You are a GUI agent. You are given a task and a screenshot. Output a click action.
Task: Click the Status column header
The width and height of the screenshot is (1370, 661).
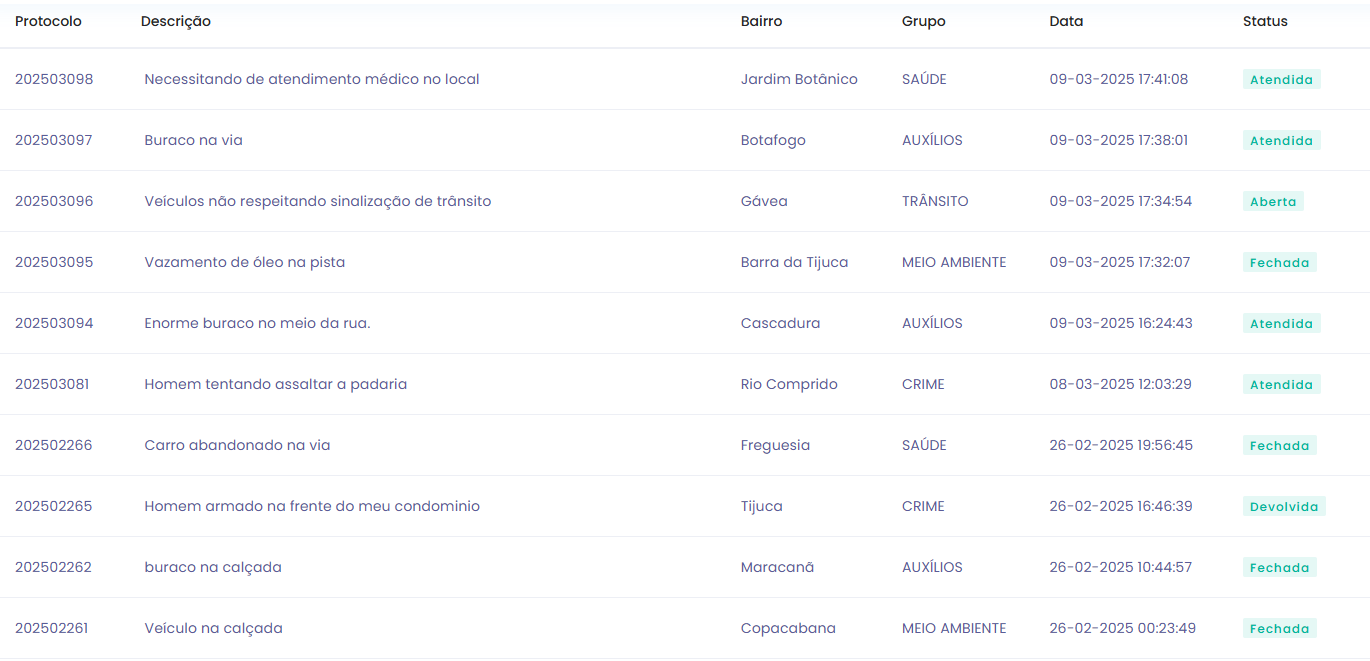(x=1265, y=20)
